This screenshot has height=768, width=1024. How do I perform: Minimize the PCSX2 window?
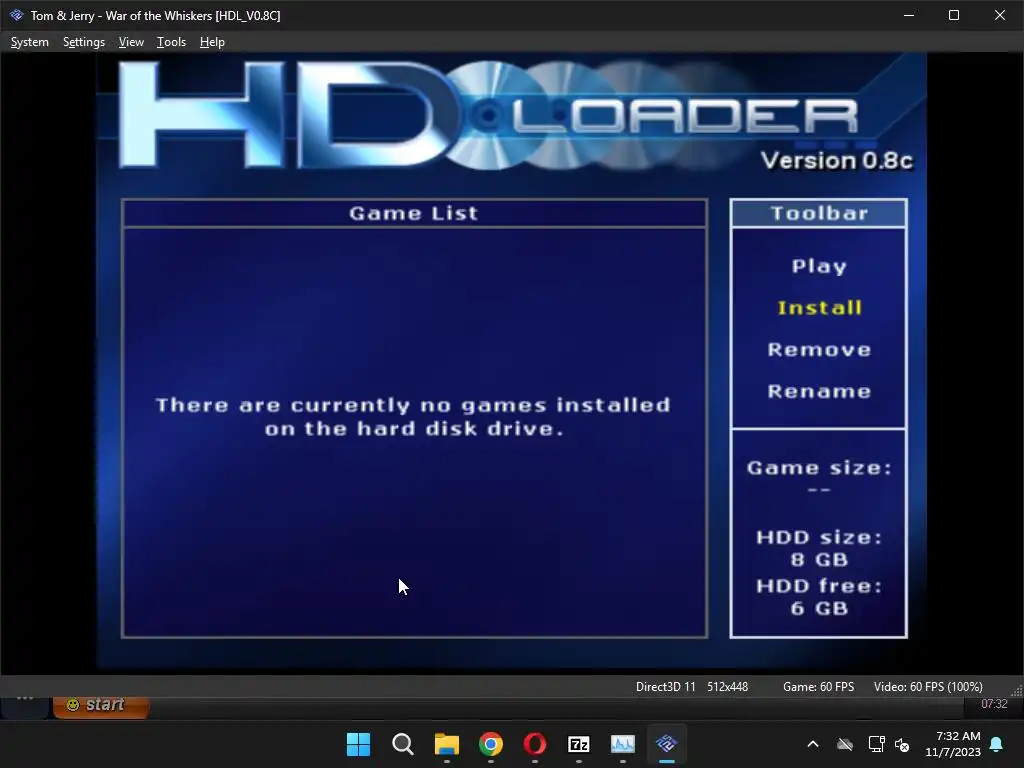(x=908, y=15)
